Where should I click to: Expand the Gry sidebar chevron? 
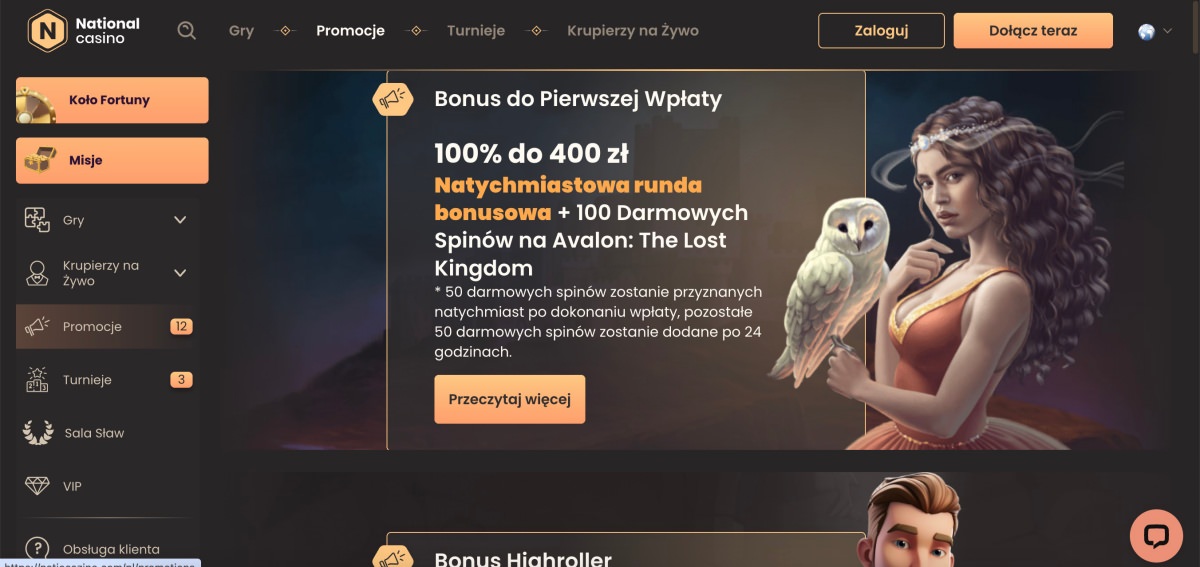180,220
